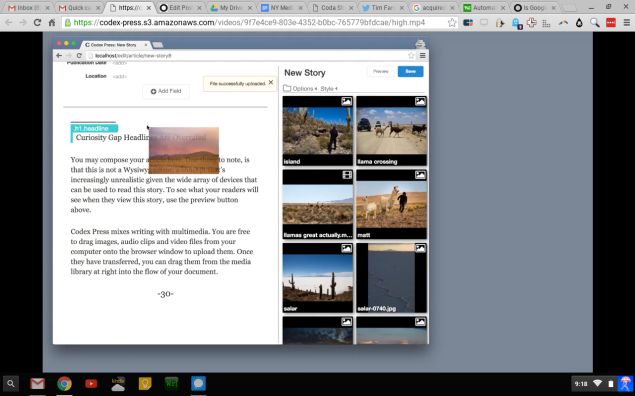
Task: Click the inner window reload icon
Action: tap(79, 55)
